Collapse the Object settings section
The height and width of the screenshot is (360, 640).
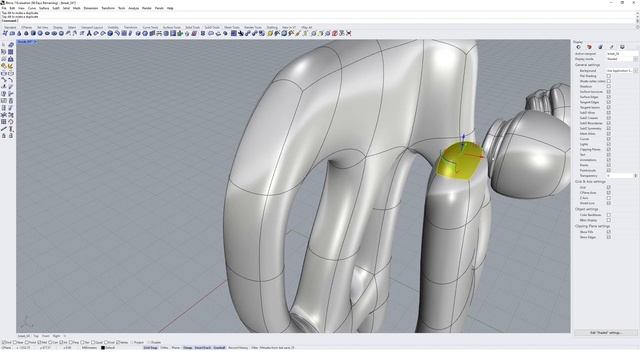click(587, 209)
